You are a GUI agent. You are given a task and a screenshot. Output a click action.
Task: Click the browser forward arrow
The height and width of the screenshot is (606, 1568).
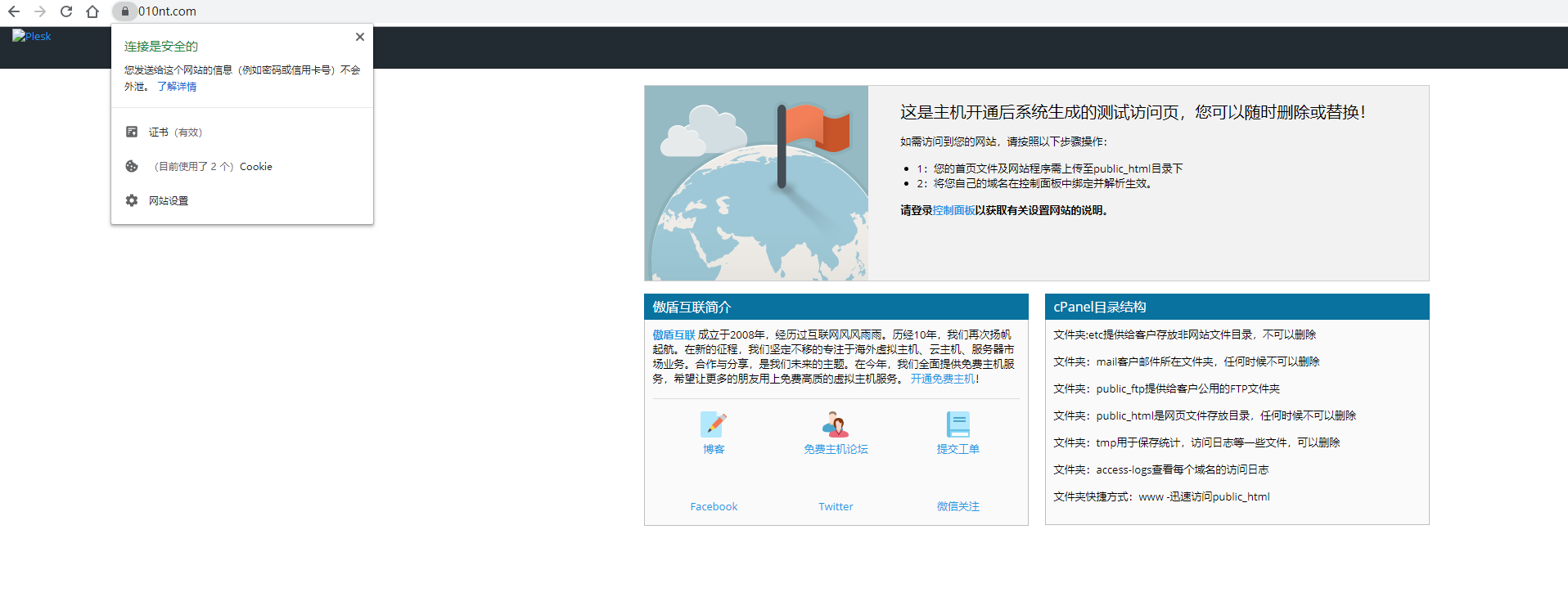pyautogui.click(x=40, y=11)
